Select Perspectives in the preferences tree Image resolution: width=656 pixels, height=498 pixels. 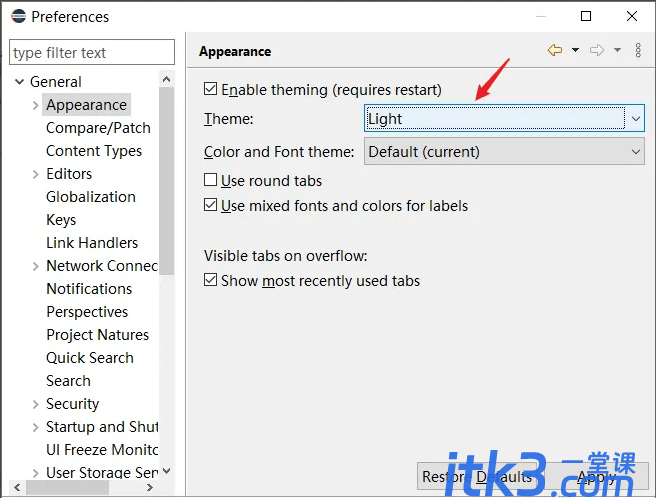pyautogui.click(x=87, y=312)
